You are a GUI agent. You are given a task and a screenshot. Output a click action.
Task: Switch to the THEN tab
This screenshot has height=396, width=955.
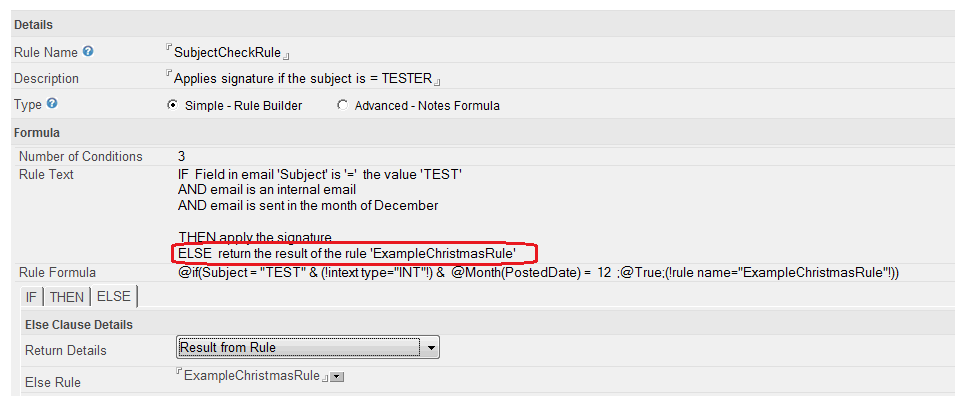click(x=67, y=297)
